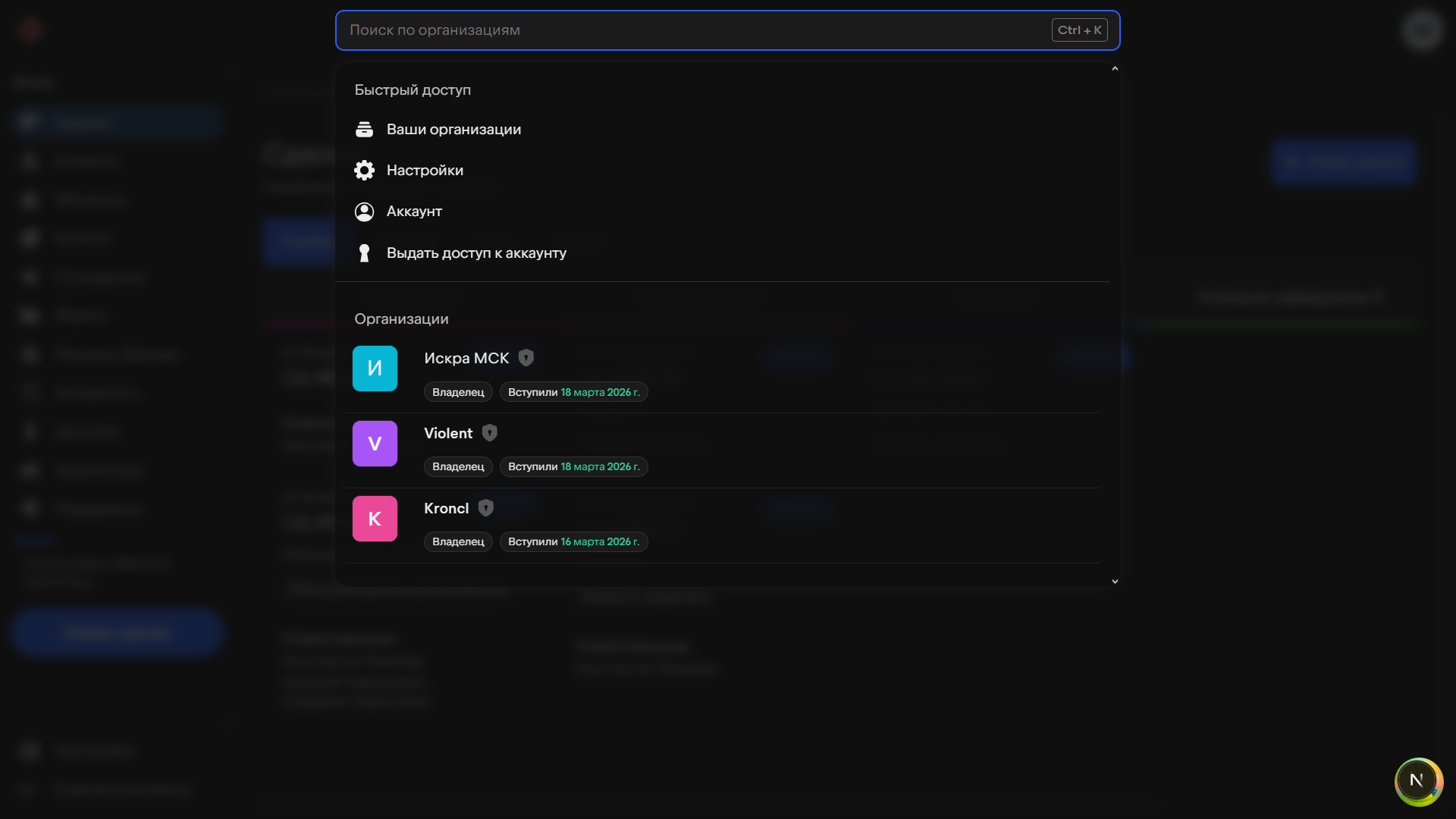Click the round N badge in corner

click(1417, 781)
